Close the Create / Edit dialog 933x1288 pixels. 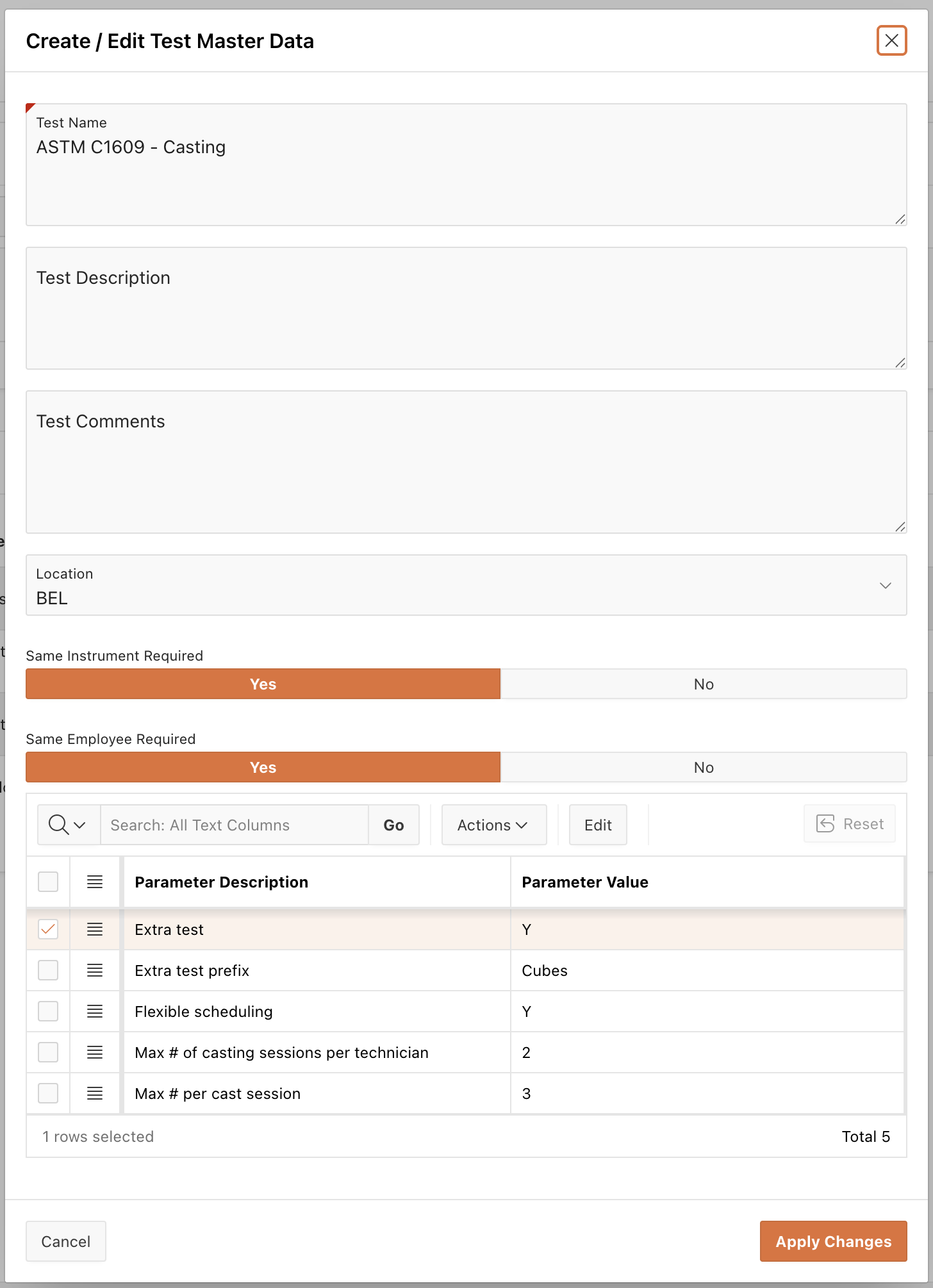coord(891,41)
